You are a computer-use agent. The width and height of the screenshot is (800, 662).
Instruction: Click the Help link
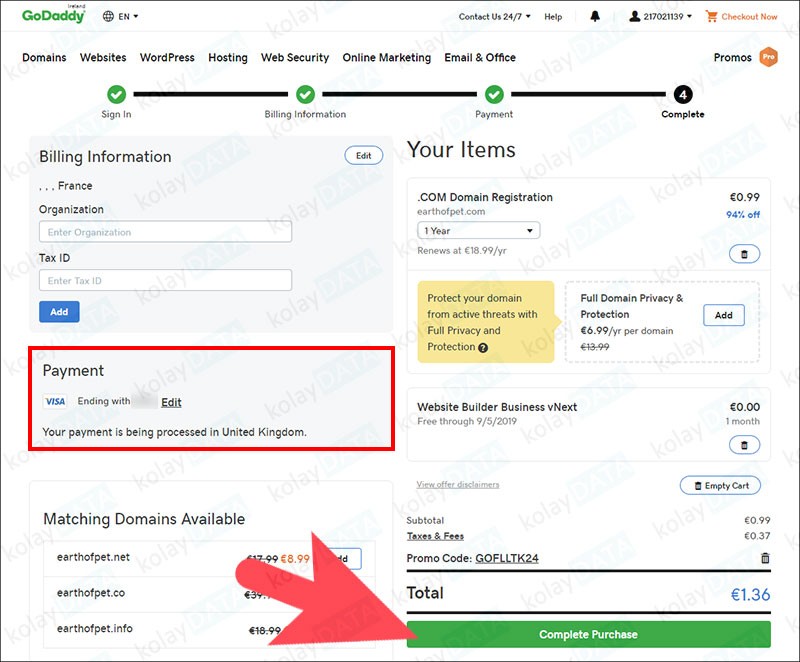(x=553, y=16)
